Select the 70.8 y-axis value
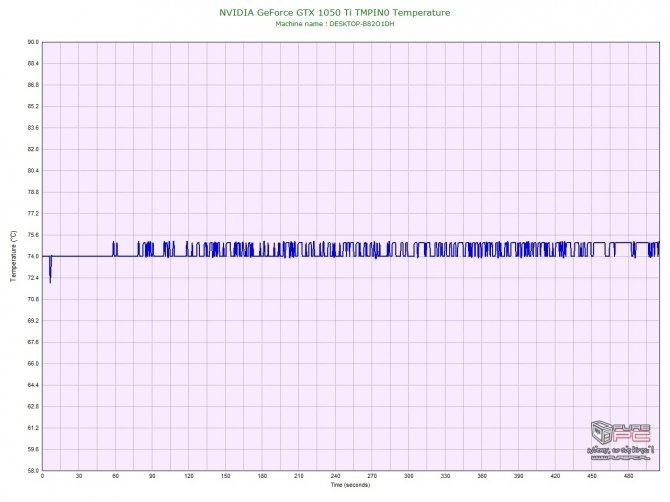This screenshot has width=670, height=502. (33, 299)
